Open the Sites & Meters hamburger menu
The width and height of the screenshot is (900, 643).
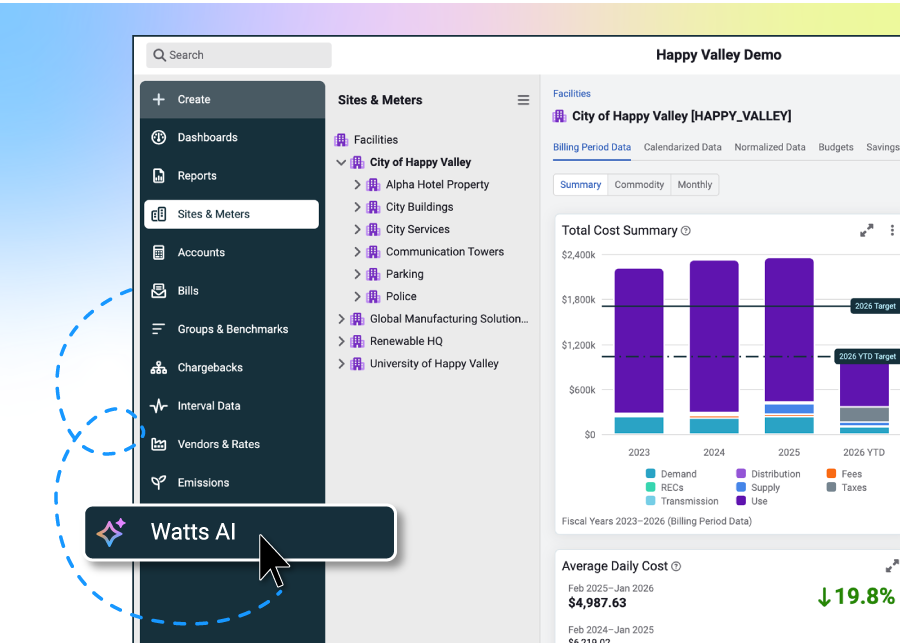(523, 100)
